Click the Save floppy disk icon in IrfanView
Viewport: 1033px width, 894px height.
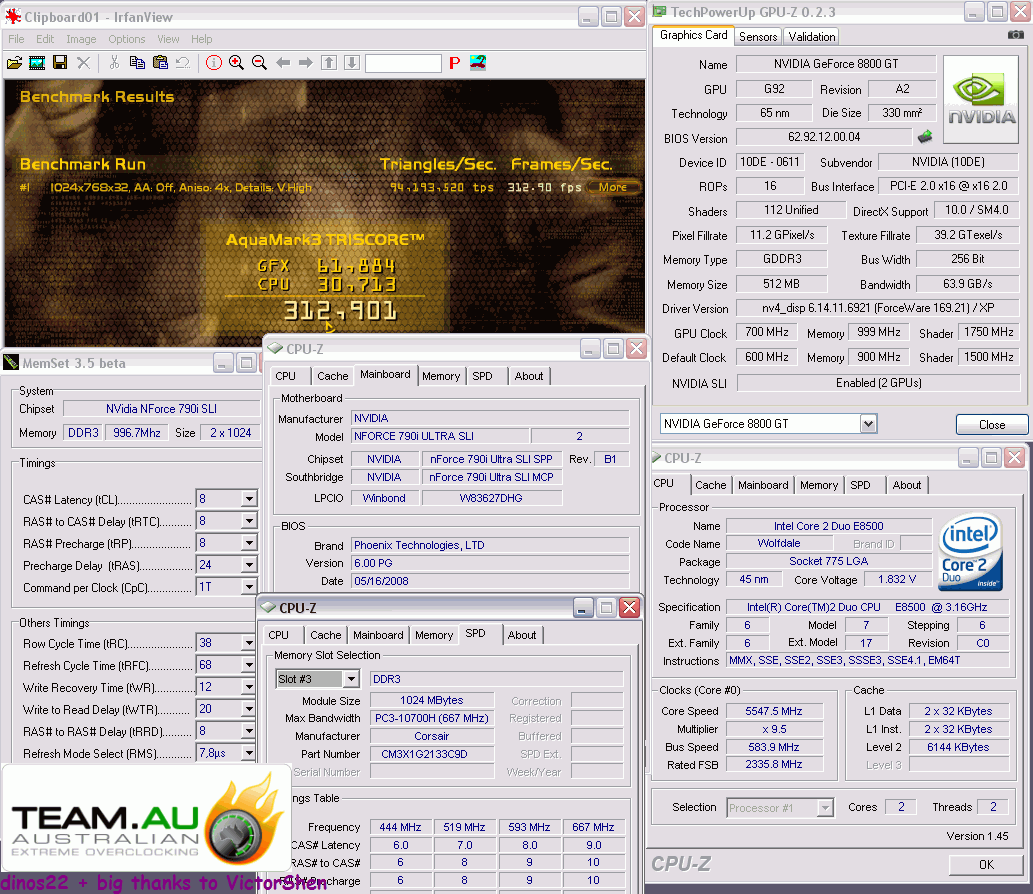pos(60,63)
